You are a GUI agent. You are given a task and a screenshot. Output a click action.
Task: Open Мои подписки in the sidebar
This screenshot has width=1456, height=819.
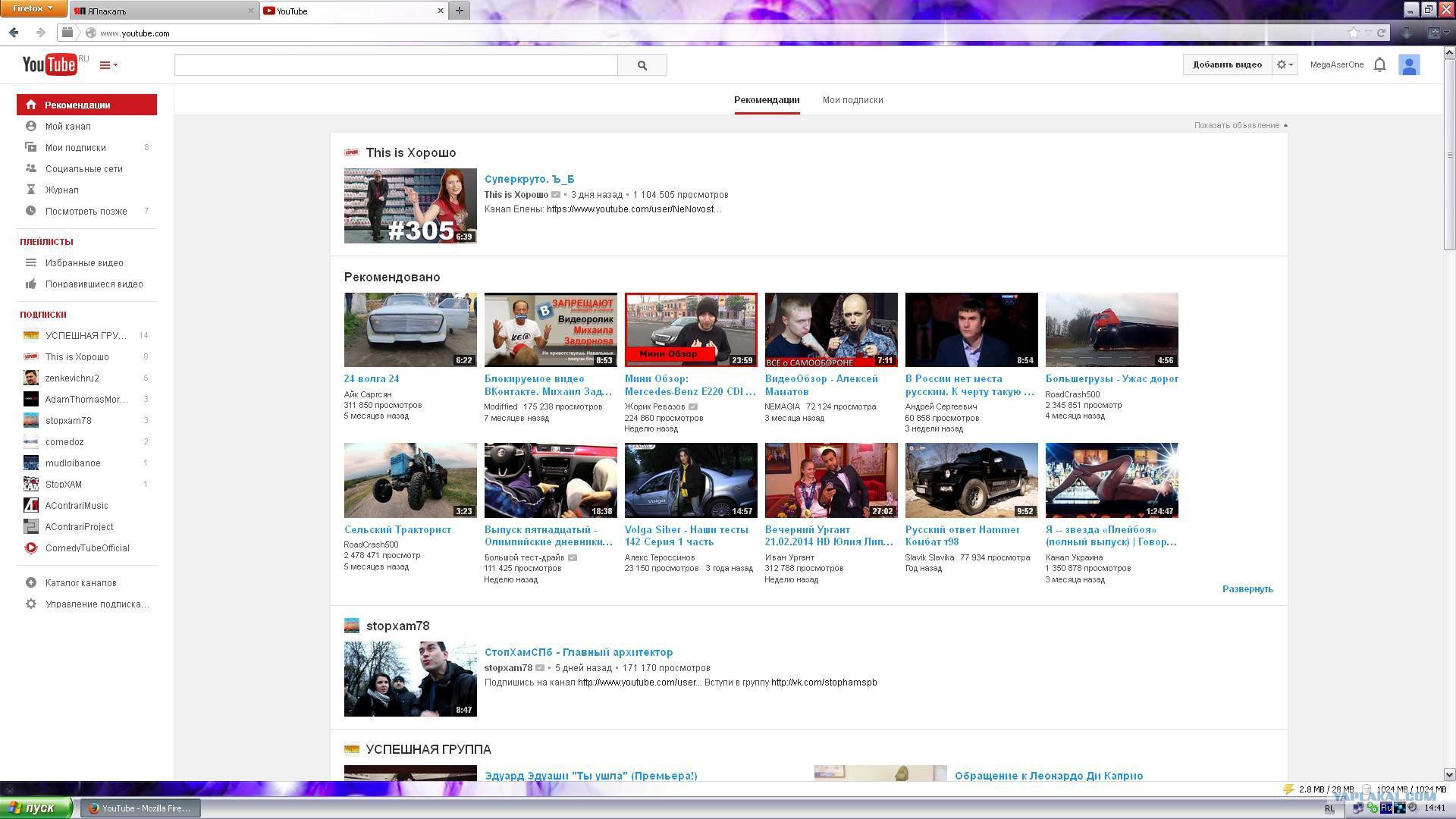(86, 147)
